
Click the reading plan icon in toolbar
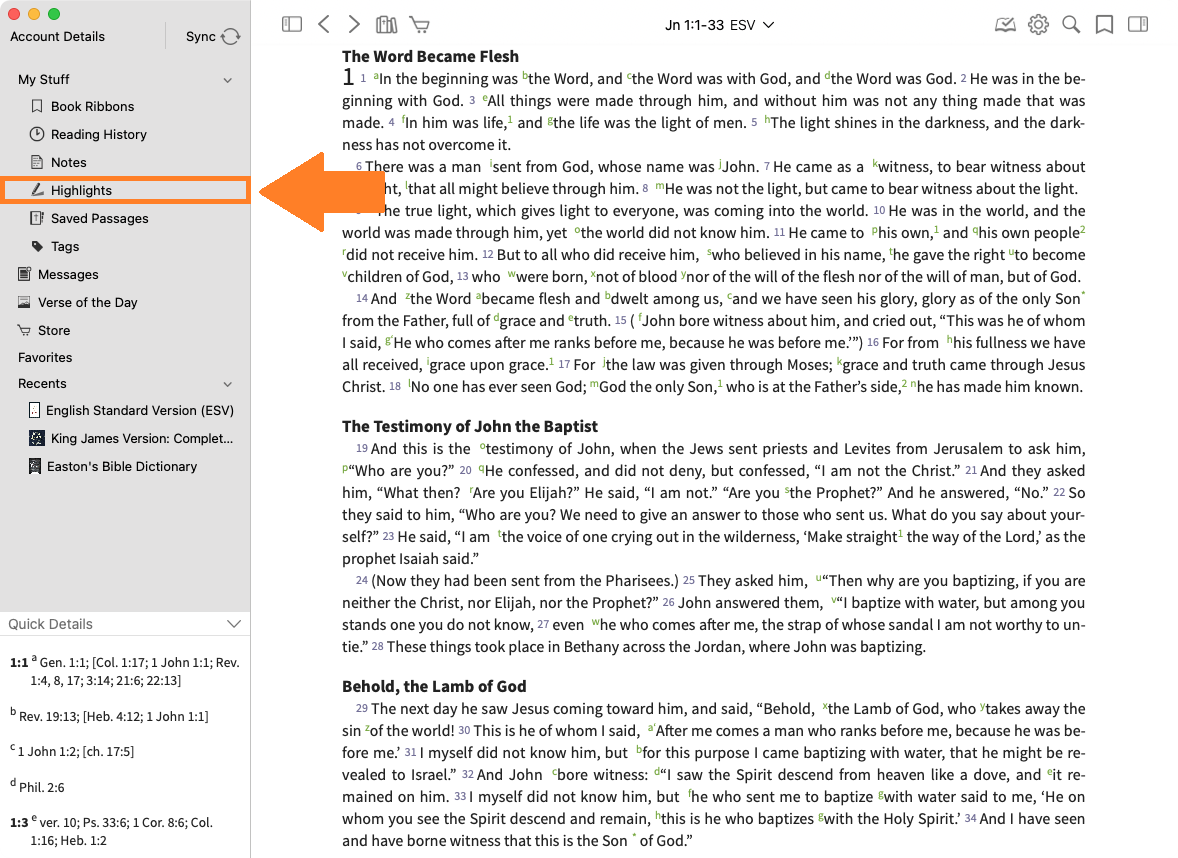pos(1005,25)
